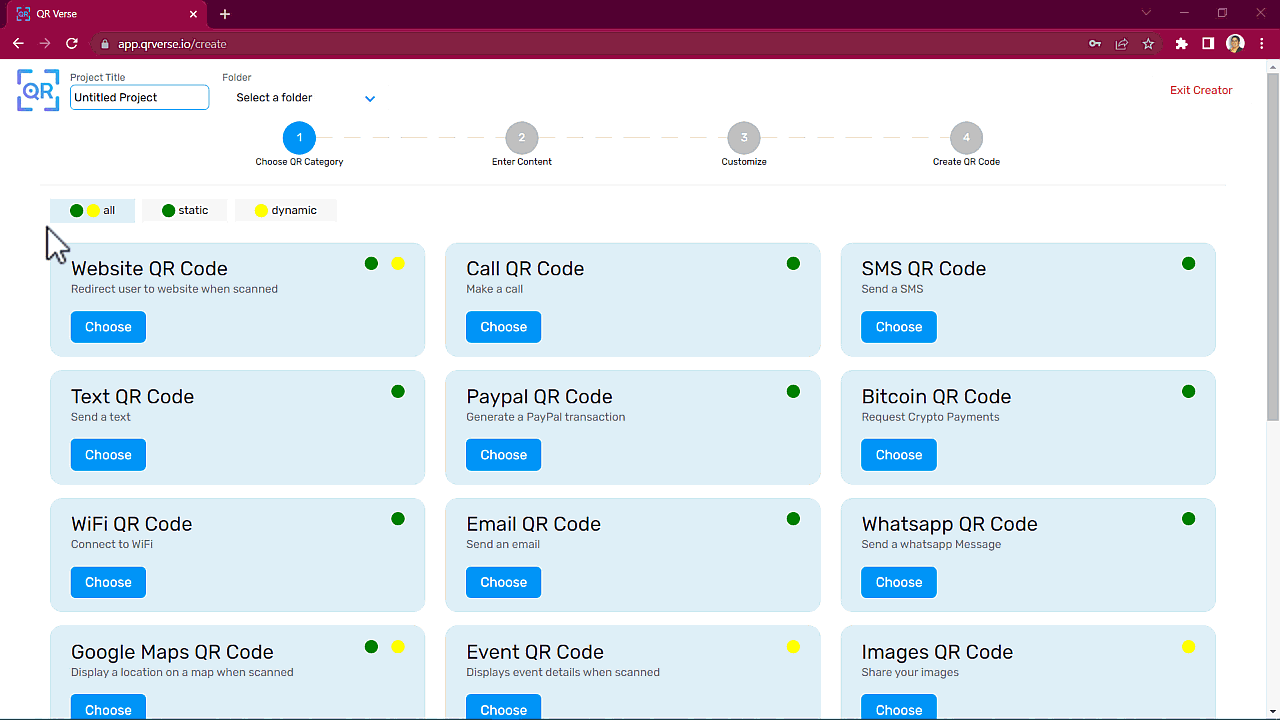Screen dimensions: 1280x720
Task: Choose the SMS QR Code option
Action: point(899,327)
